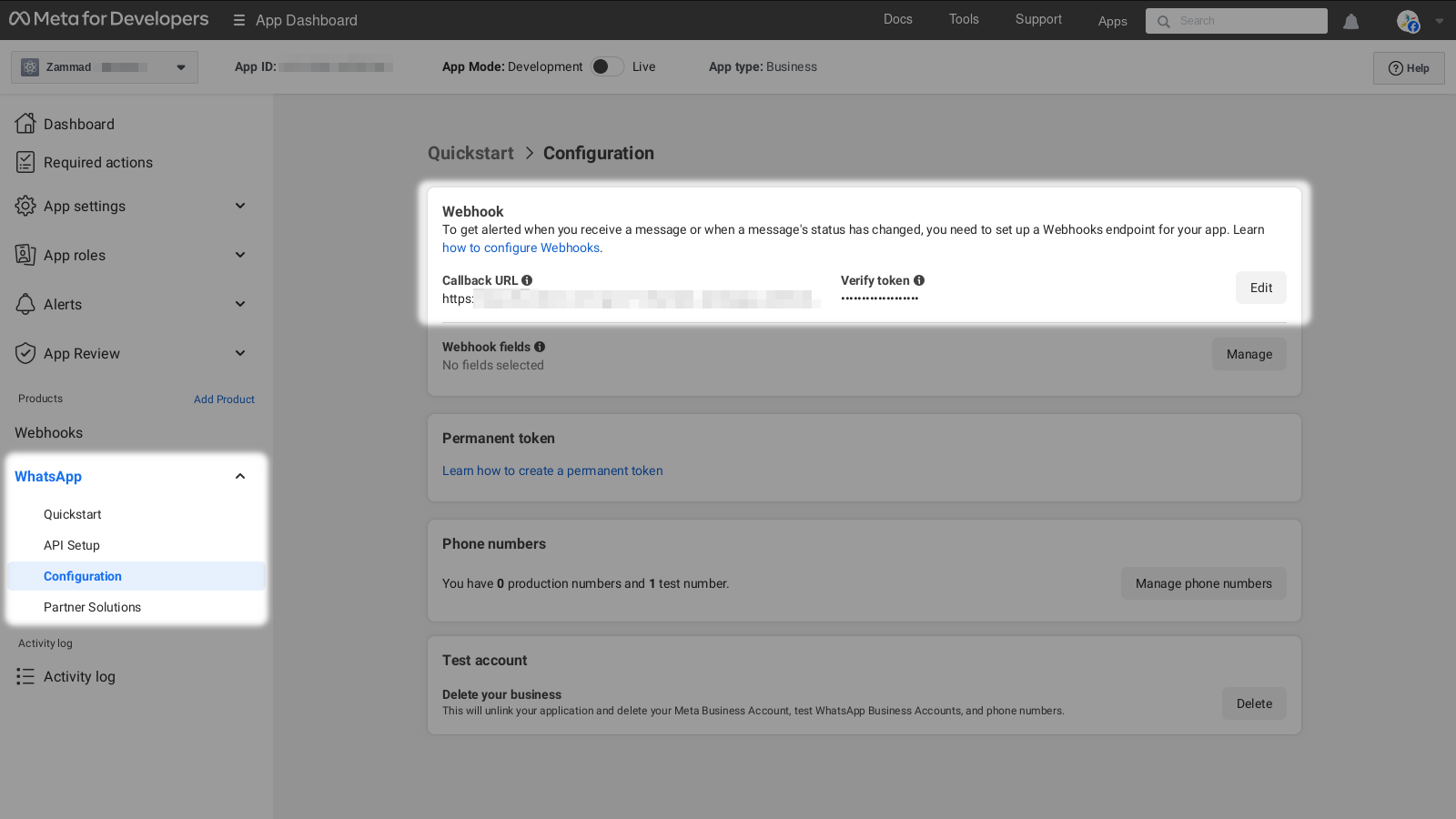Click the Zammad app gear icon
The image size is (1456, 819).
pyautogui.click(x=30, y=66)
